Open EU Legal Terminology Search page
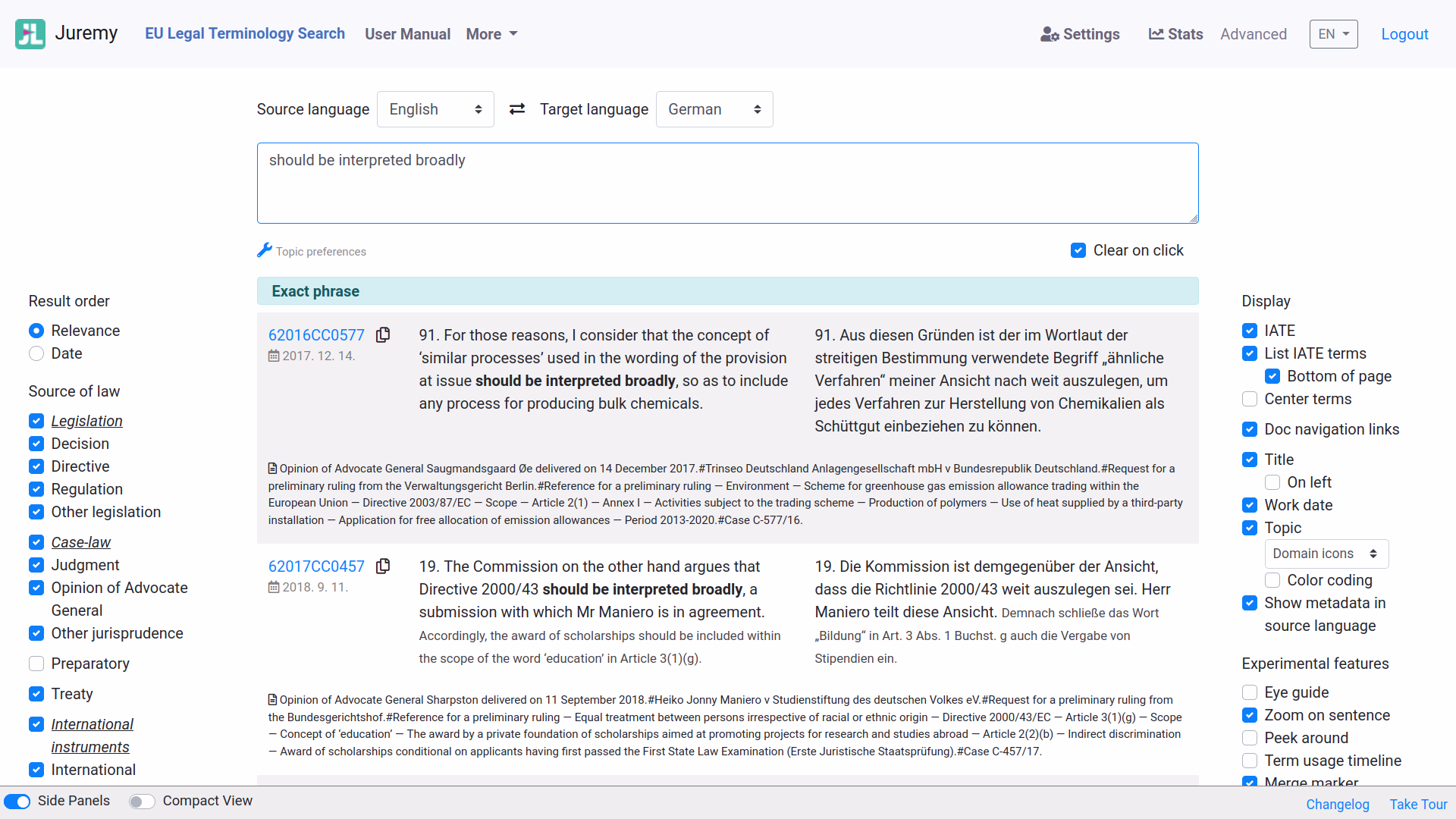The height and width of the screenshot is (819, 1456). pos(245,33)
